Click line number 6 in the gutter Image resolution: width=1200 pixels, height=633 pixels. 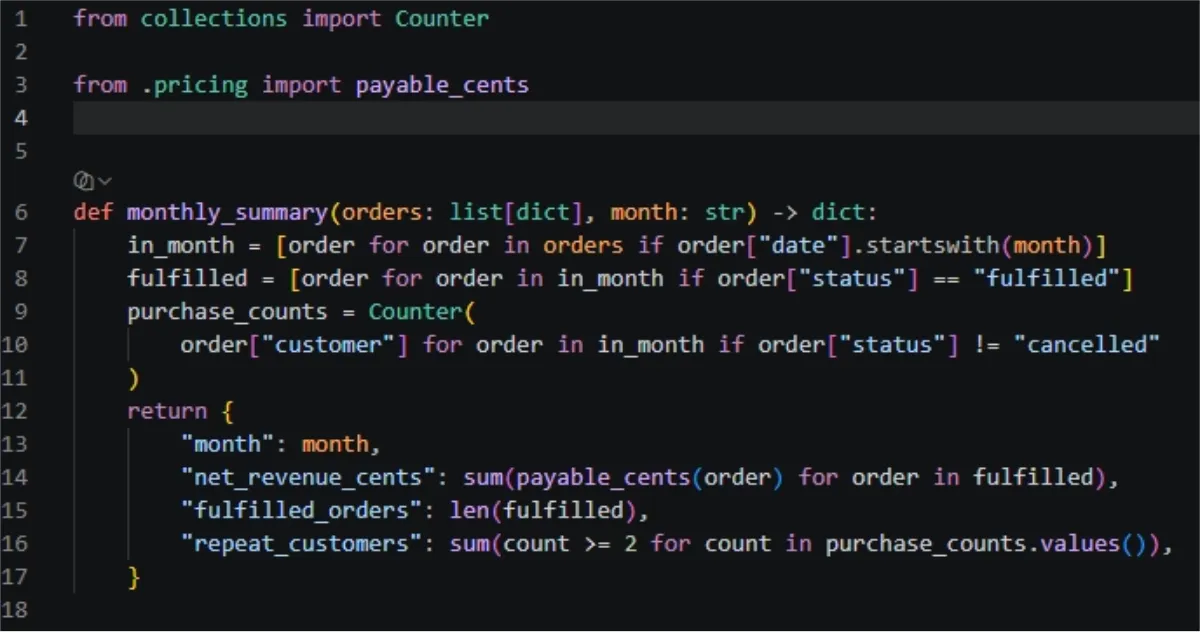tap(23, 212)
